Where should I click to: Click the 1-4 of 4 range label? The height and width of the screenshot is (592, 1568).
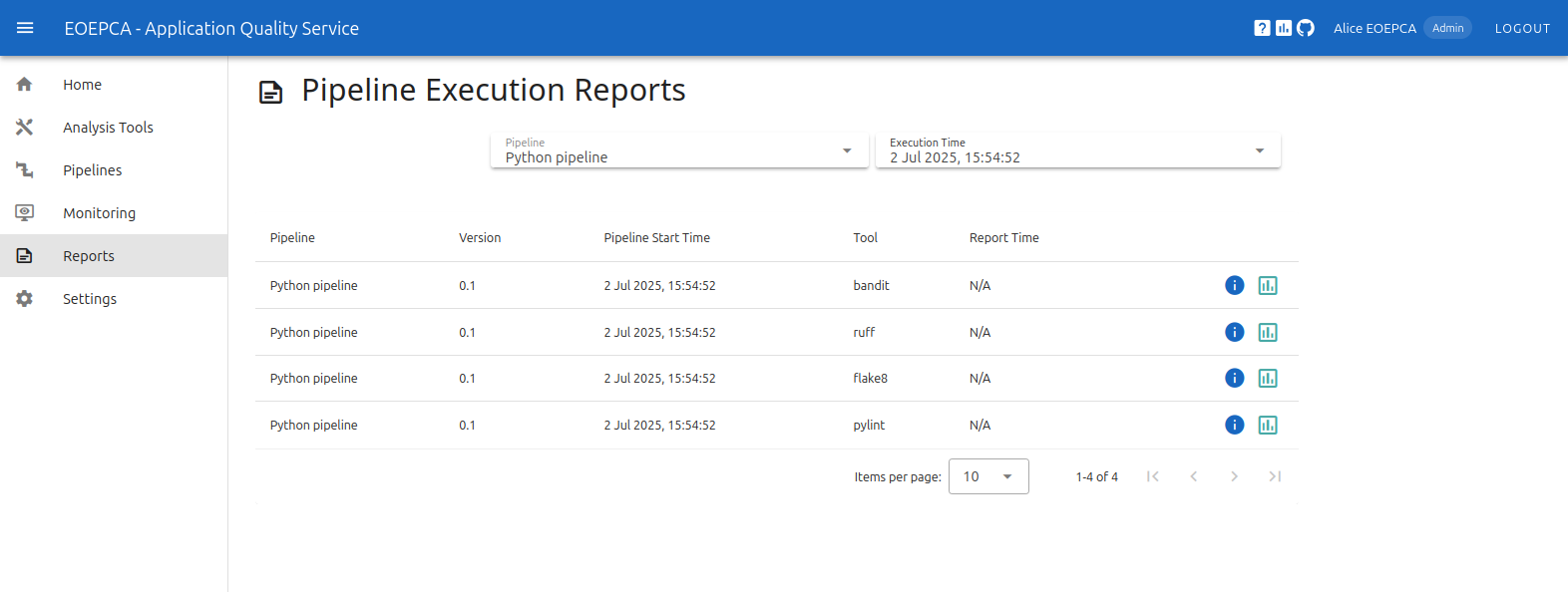(x=1096, y=477)
